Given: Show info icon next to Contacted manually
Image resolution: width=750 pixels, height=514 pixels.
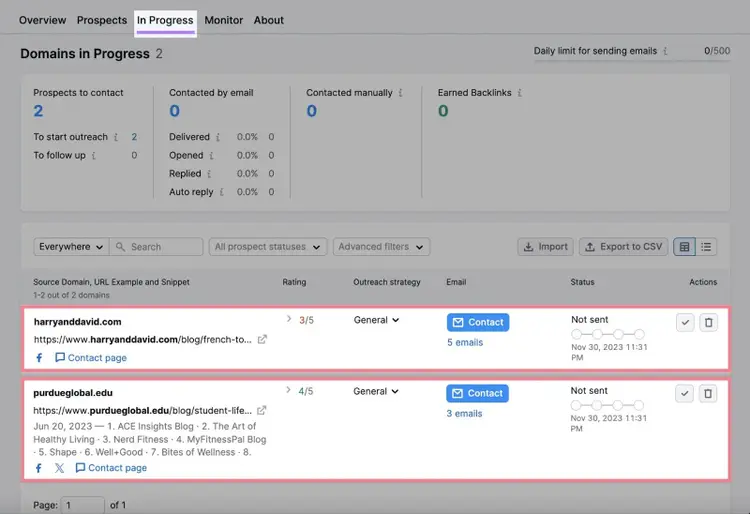Looking at the screenshot, I should [x=400, y=93].
